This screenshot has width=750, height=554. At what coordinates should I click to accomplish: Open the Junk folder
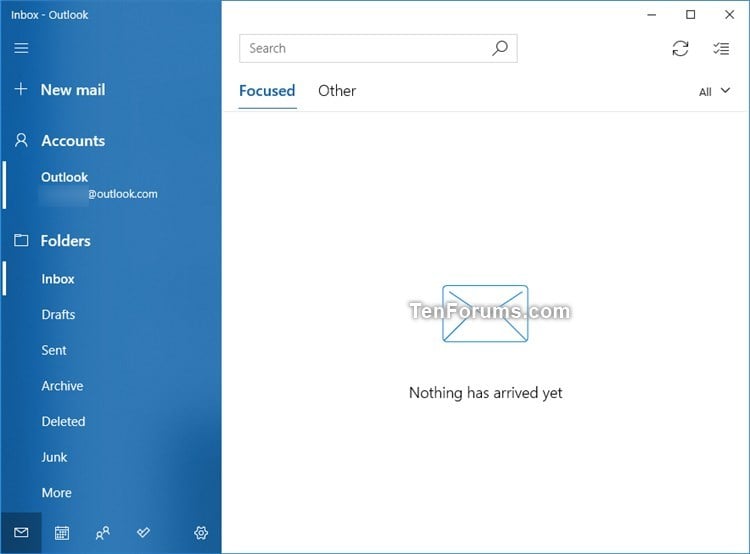click(54, 457)
